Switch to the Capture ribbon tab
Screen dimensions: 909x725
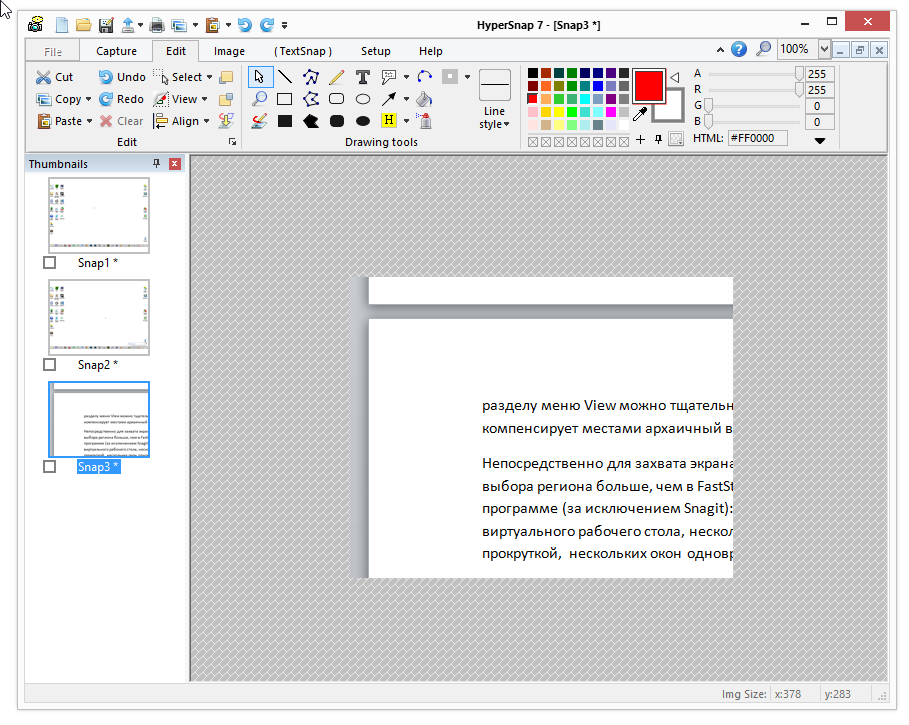click(116, 51)
